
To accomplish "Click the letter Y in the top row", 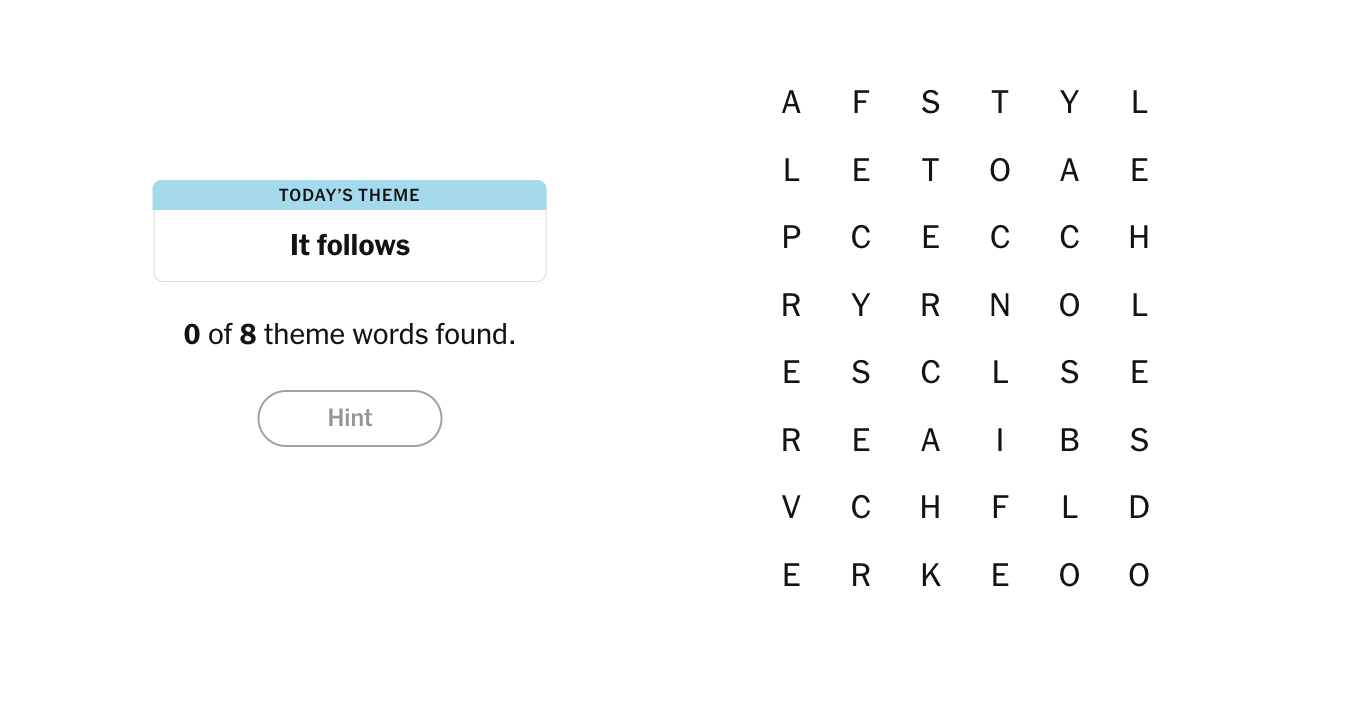I will coord(1069,102).
